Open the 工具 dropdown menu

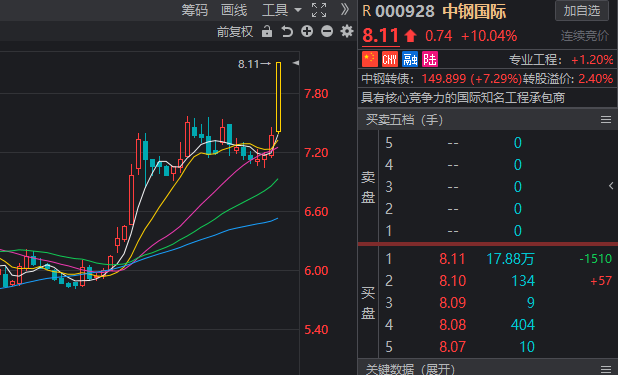(281, 10)
